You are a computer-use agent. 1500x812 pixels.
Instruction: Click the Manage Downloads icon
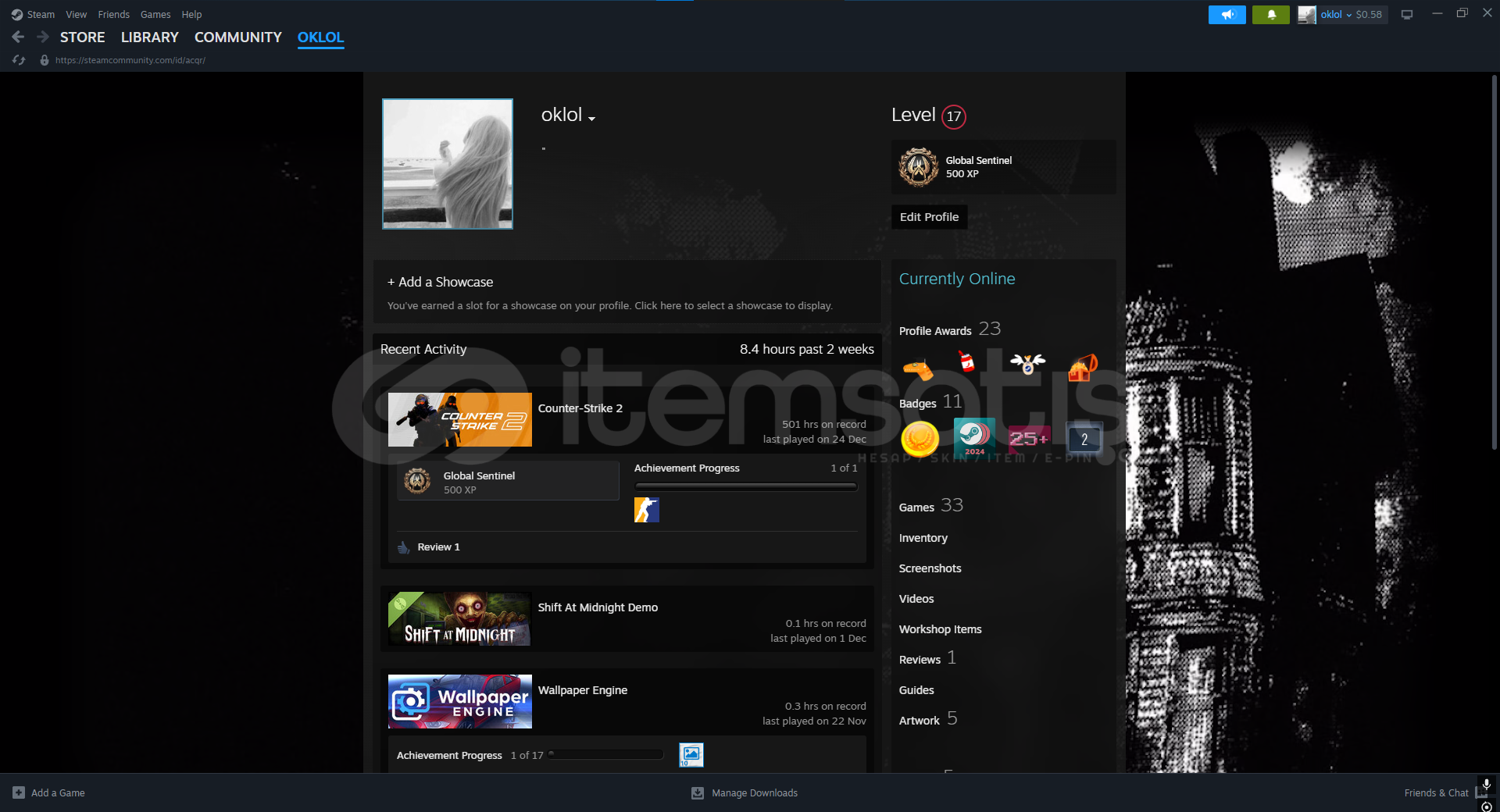pyautogui.click(x=698, y=793)
